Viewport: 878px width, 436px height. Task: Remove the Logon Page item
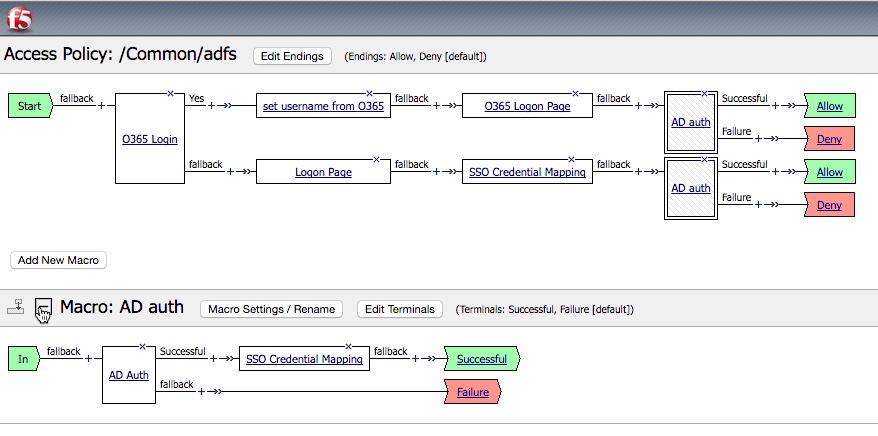(x=376, y=159)
